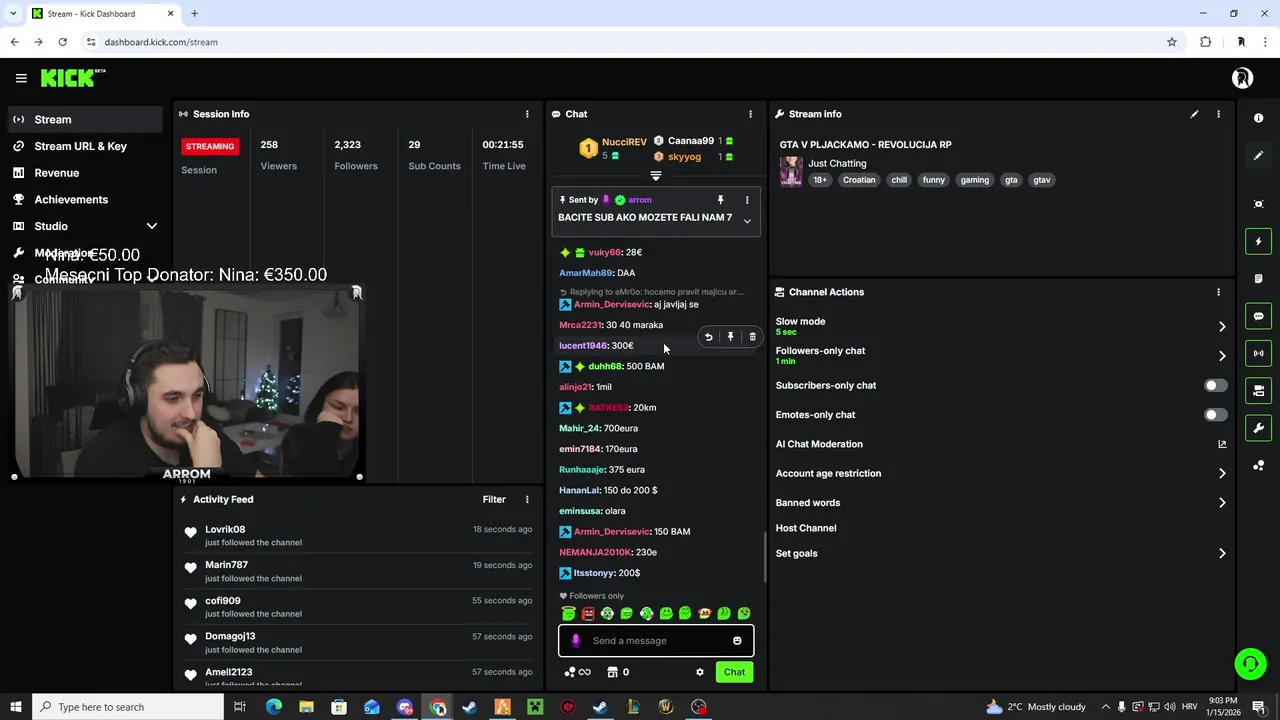1280x720 pixels.
Task: Reply to the lucent1946 chat message
Action: 708,337
